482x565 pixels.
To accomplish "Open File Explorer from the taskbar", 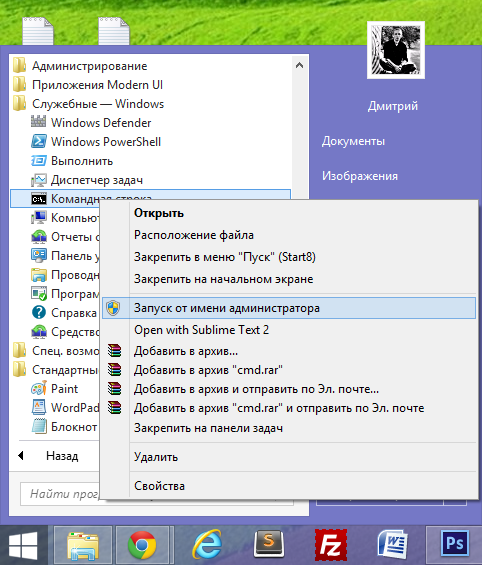I will [x=83, y=546].
